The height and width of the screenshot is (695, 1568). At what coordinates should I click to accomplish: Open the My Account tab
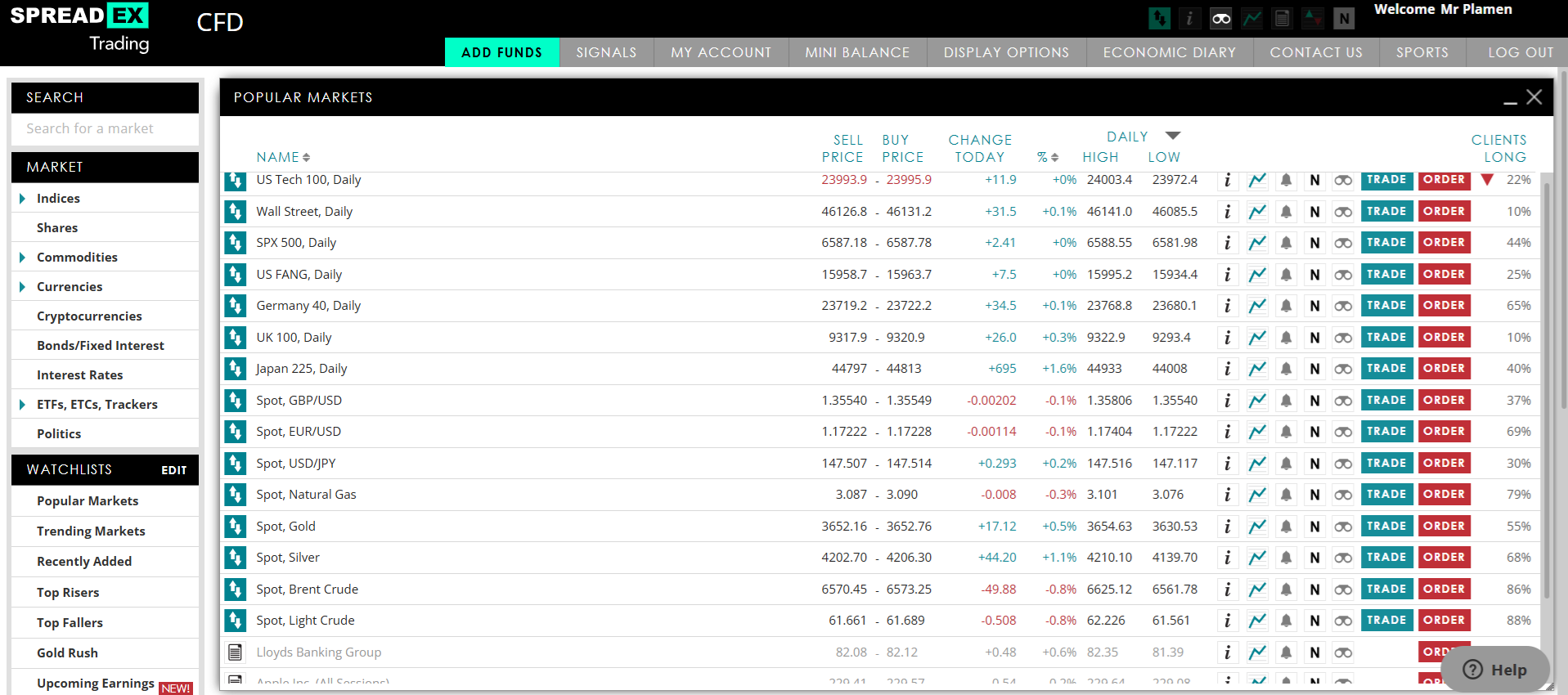(x=721, y=52)
